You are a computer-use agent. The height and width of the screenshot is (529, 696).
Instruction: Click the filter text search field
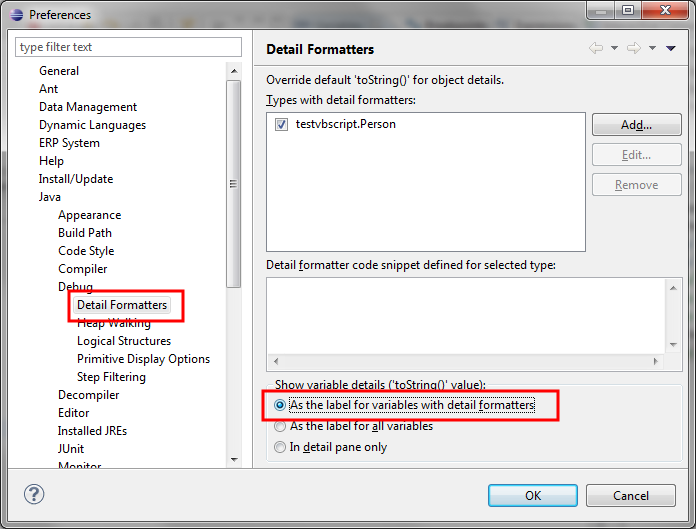pos(129,47)
